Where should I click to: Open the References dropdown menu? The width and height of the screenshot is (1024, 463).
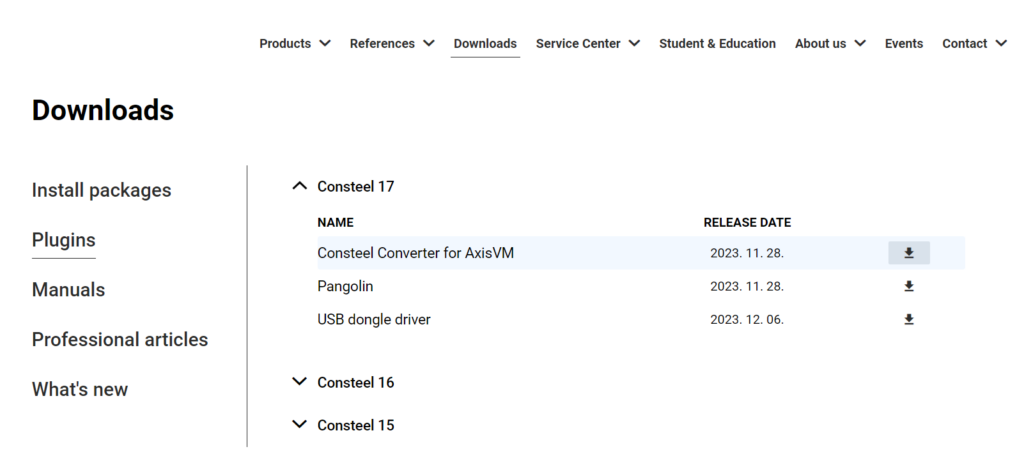pyautogui.click(x=392, y=44)
